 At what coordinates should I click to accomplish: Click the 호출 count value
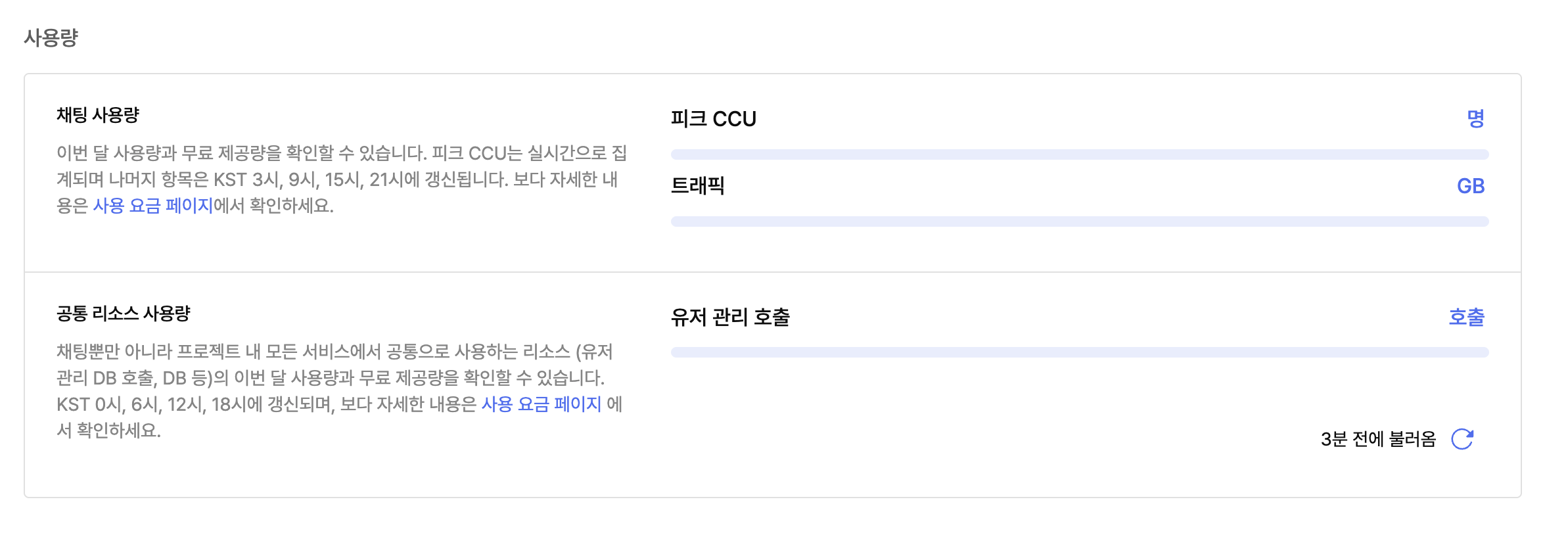click(1466, 317)
